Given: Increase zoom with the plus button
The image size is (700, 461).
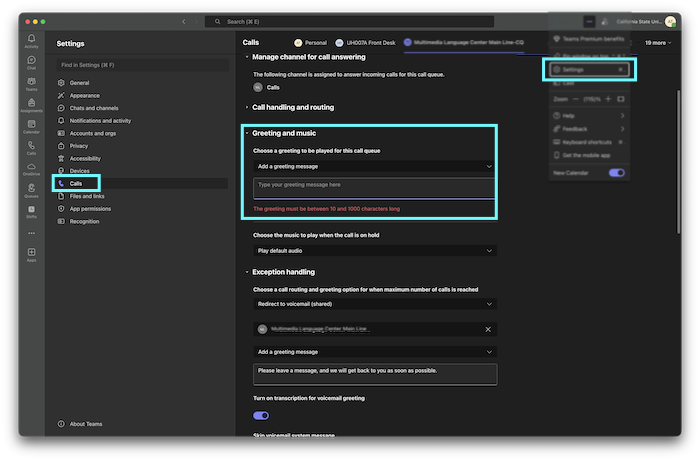Looking at the screenshot, I should 608,100.
